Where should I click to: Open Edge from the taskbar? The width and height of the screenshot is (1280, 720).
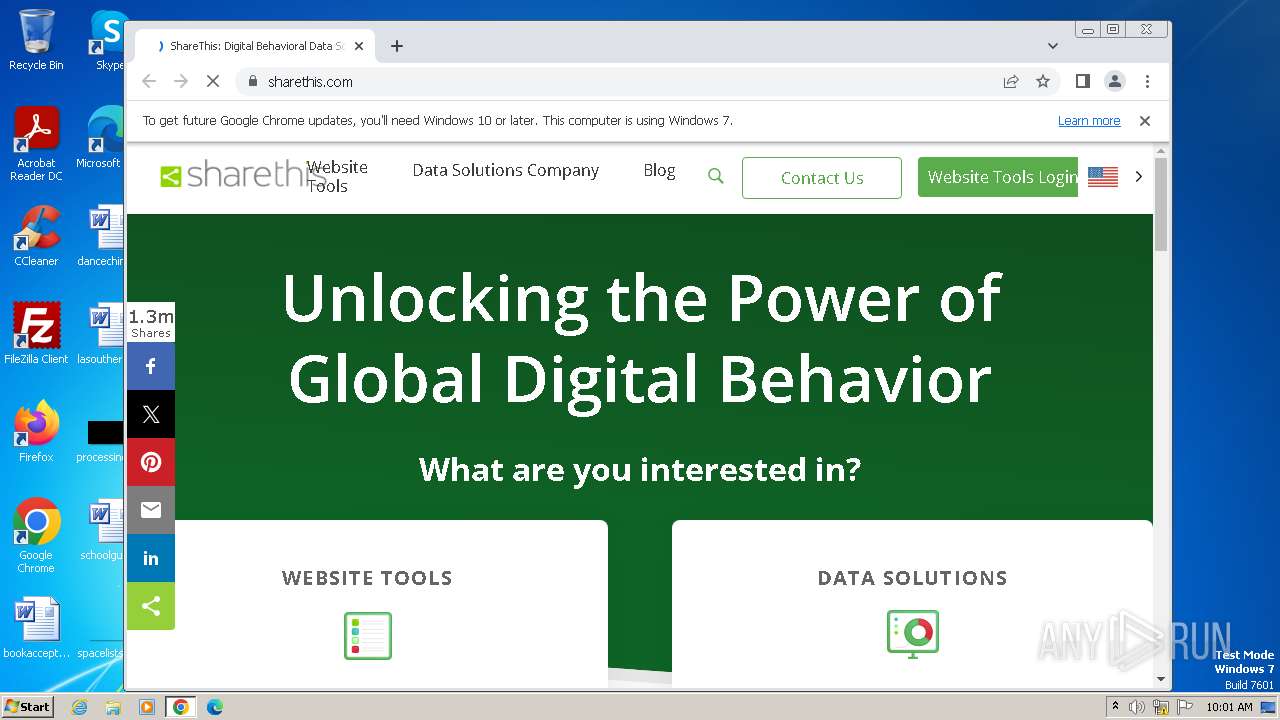[x=214, y=707]
